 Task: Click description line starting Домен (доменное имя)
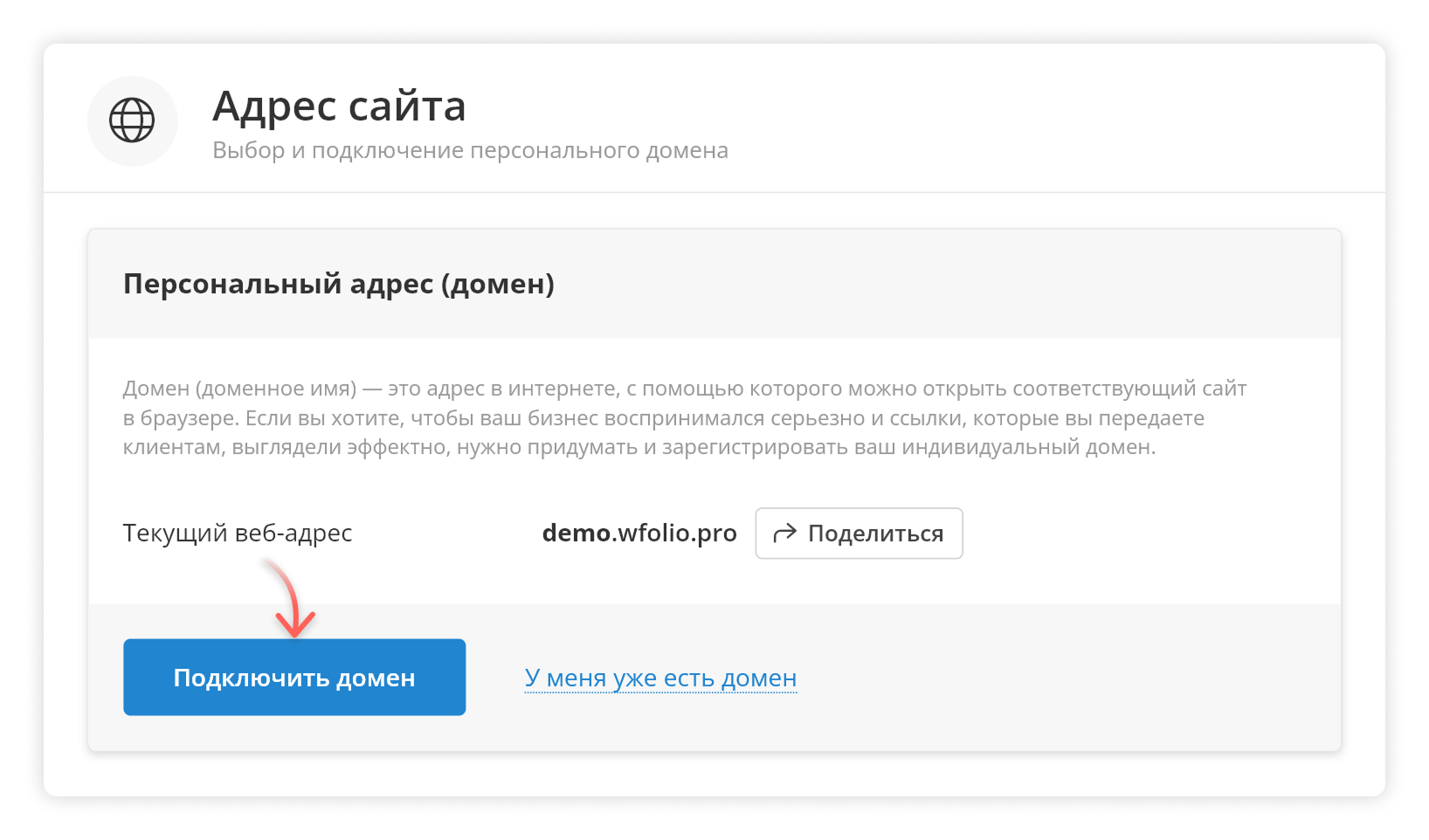(x=684, y=389)
